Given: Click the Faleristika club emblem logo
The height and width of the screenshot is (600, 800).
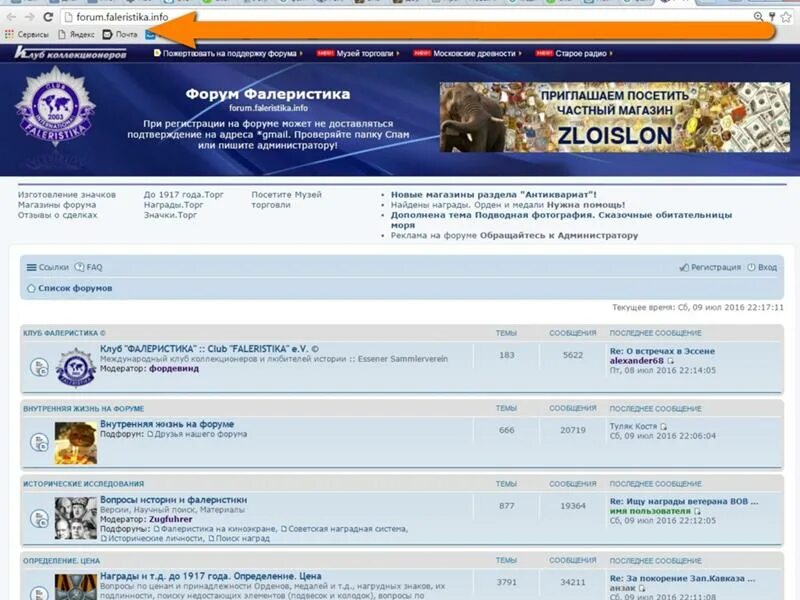Looking at the screenshot, I should tap(55, 107).
